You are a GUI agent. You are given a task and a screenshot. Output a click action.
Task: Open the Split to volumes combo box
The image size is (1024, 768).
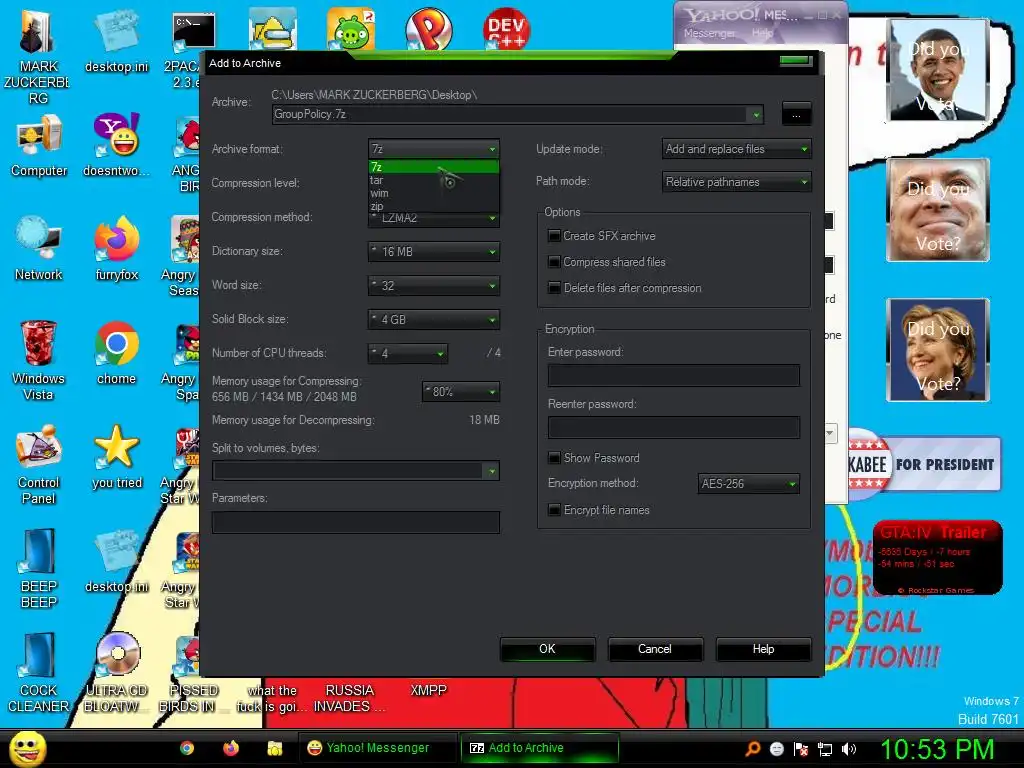[356, 471]
